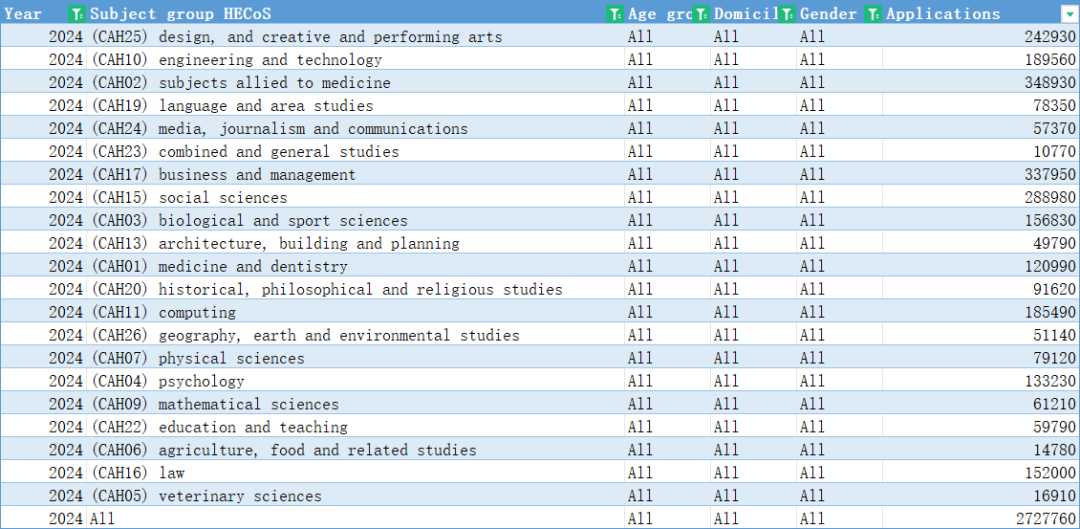
Task: Select cell '(CAH26) geography, earth and environmental studies'
Action: coord(355,335)
